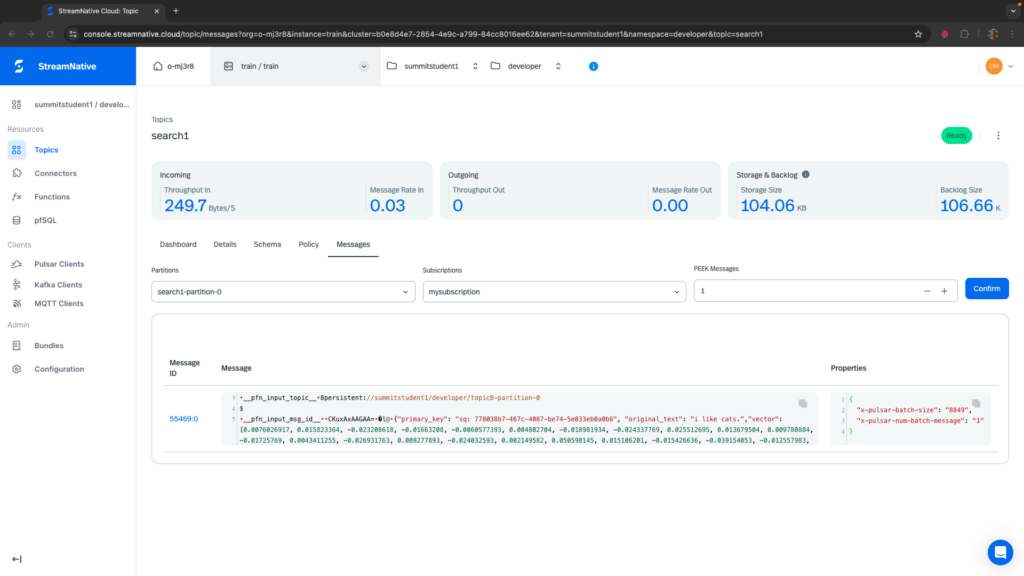Decrease PEEK messages count with minus
The height and width of the screenshot is (576, 1024).
926,291
